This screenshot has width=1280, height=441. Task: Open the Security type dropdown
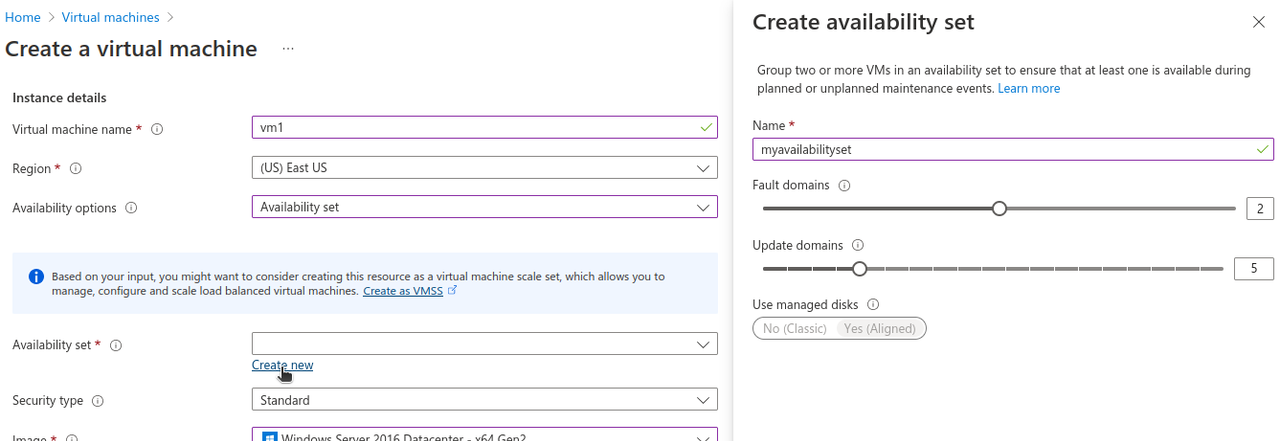click(484, 400)
